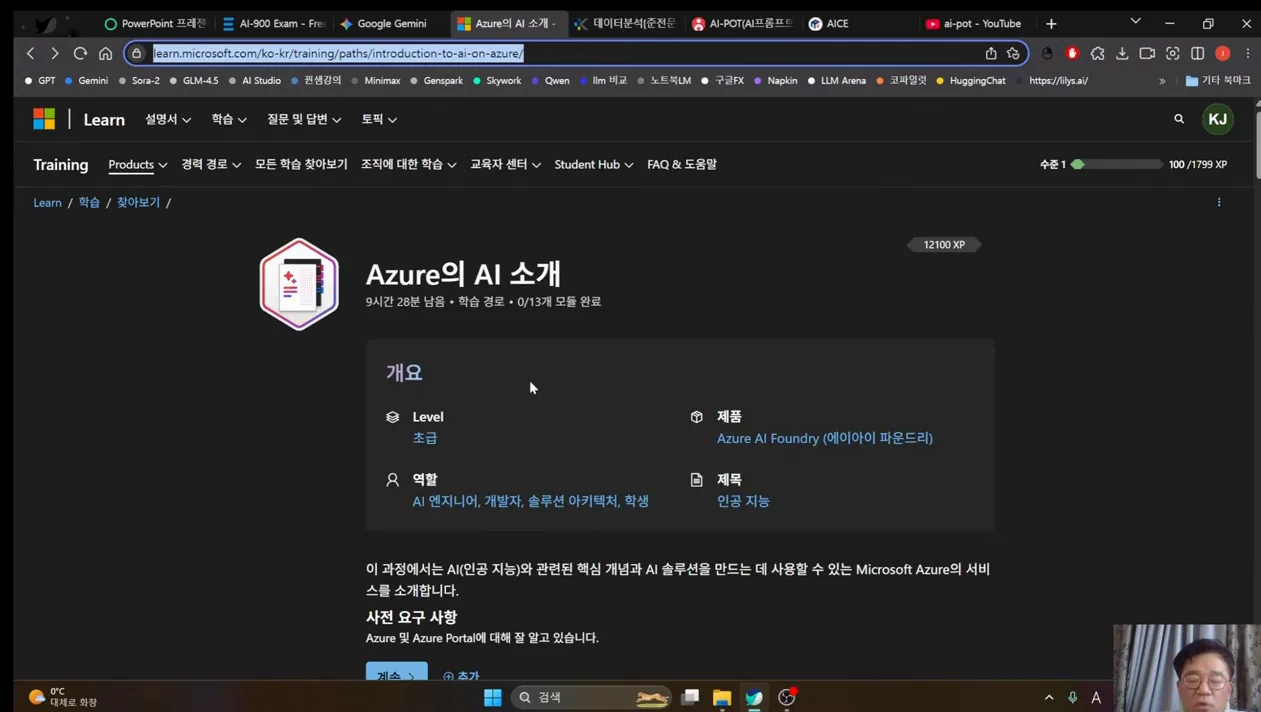This screenshot has width=1261, height=712.
Task: Open the new tab plus button
Action: [x=1051, y=23]
